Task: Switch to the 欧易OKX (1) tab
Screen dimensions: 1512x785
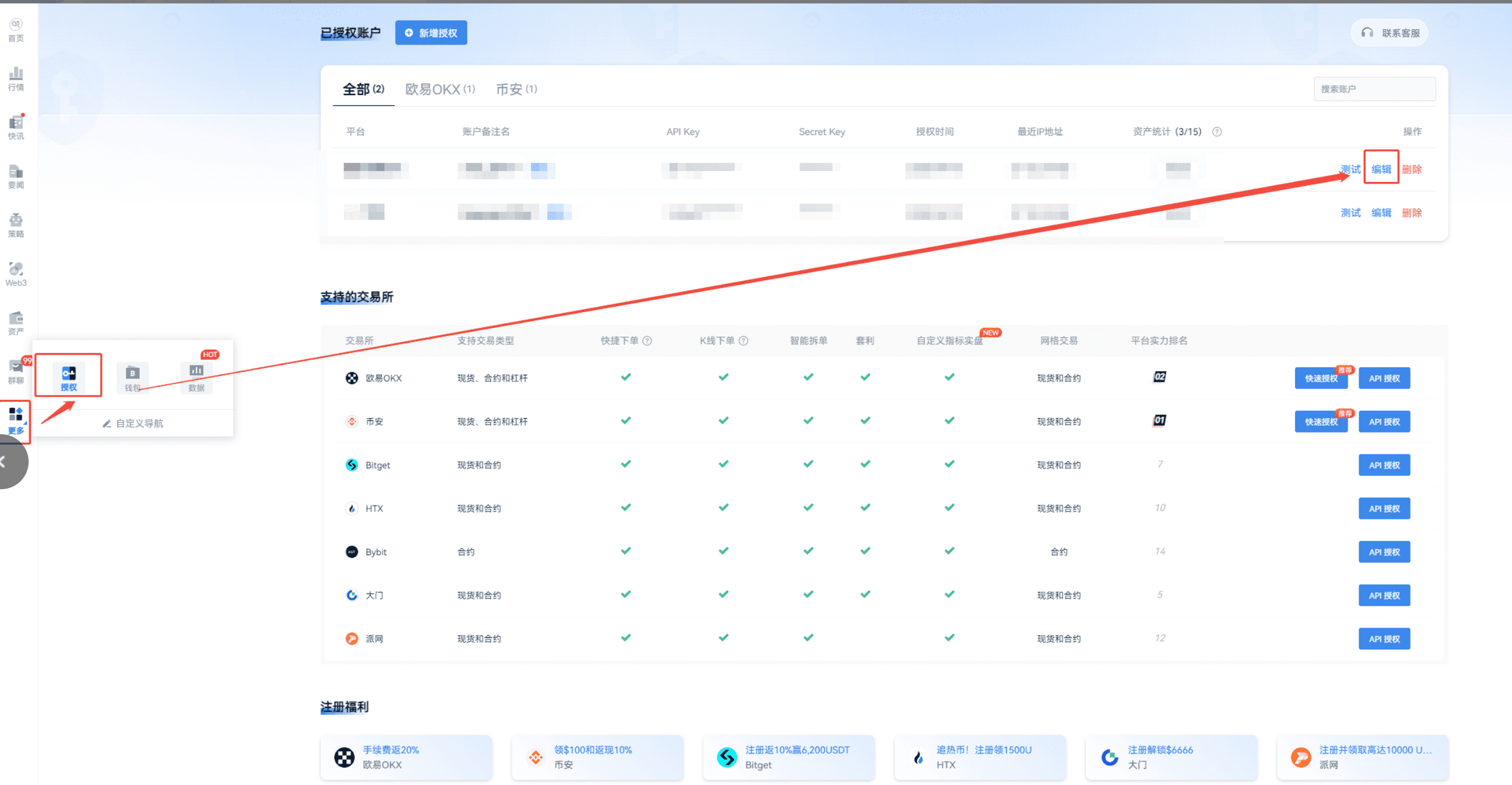Action: tap(440, 89)
